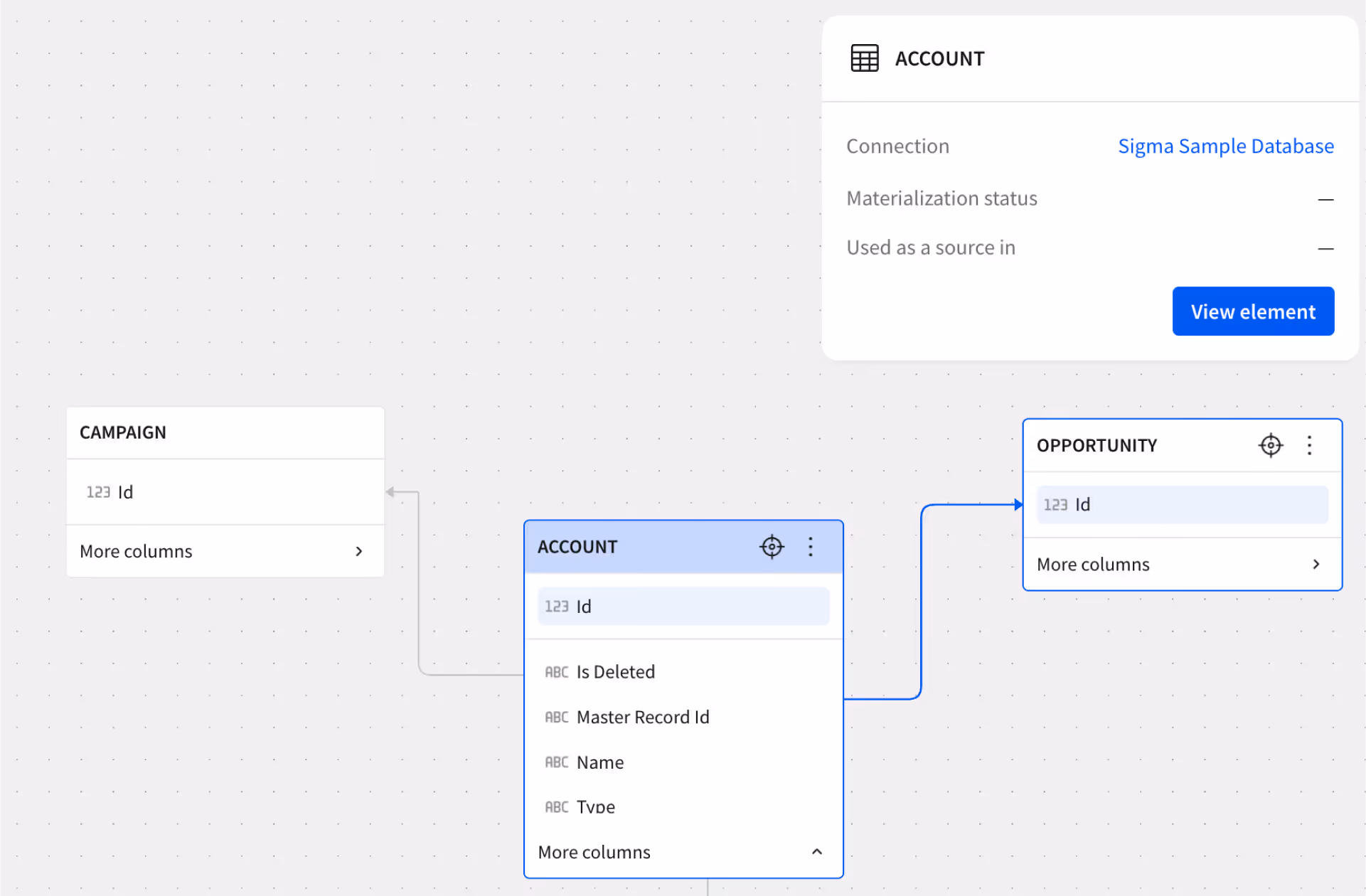1366x896 pixels.
Task: Click the OPPORTUNITY card focus target icon
Action: coord(1270,445)
